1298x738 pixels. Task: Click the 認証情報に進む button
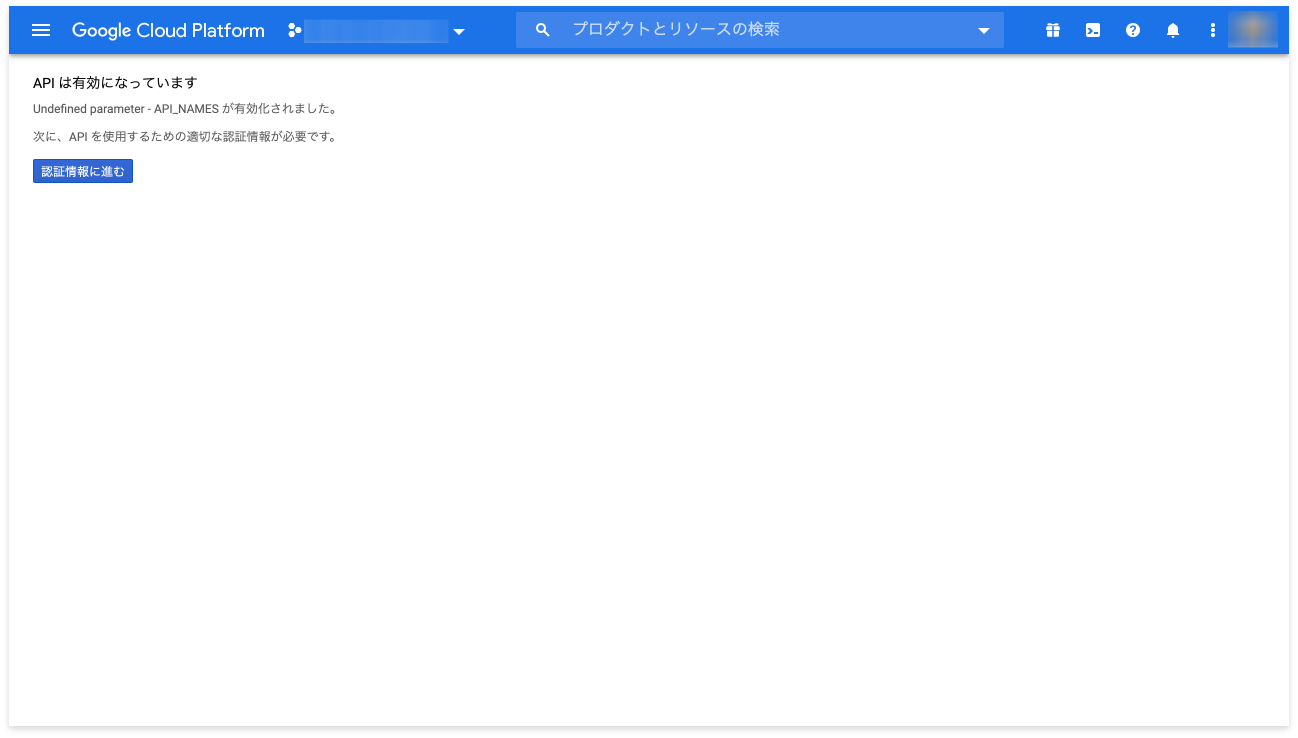point(83,171)
